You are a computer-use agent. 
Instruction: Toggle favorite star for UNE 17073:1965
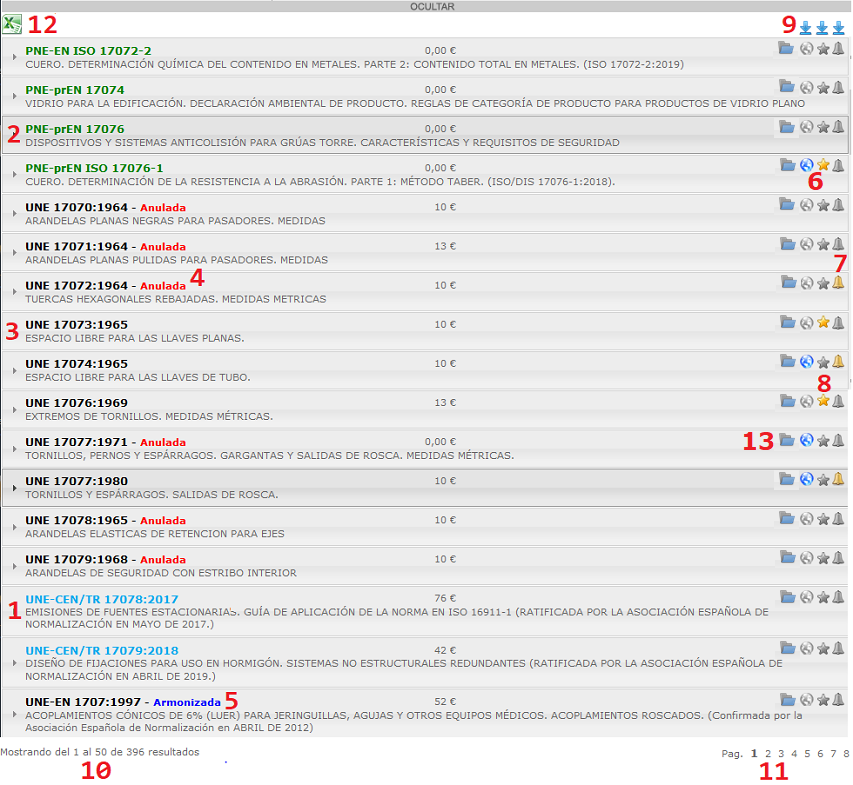[x=823, y=323]
